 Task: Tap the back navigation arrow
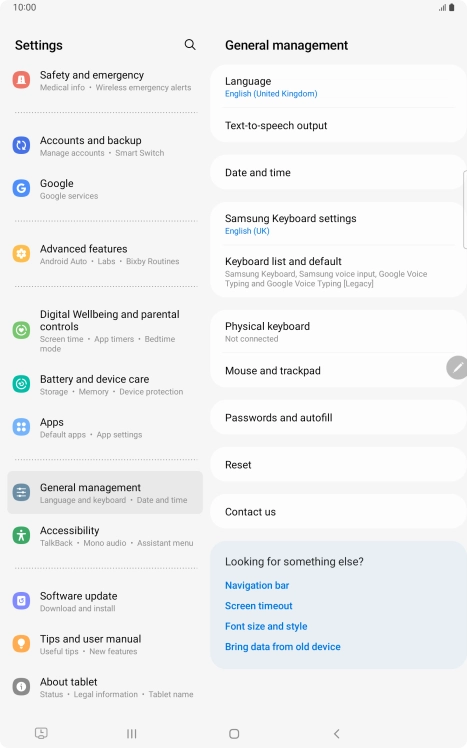coord(337,734)
